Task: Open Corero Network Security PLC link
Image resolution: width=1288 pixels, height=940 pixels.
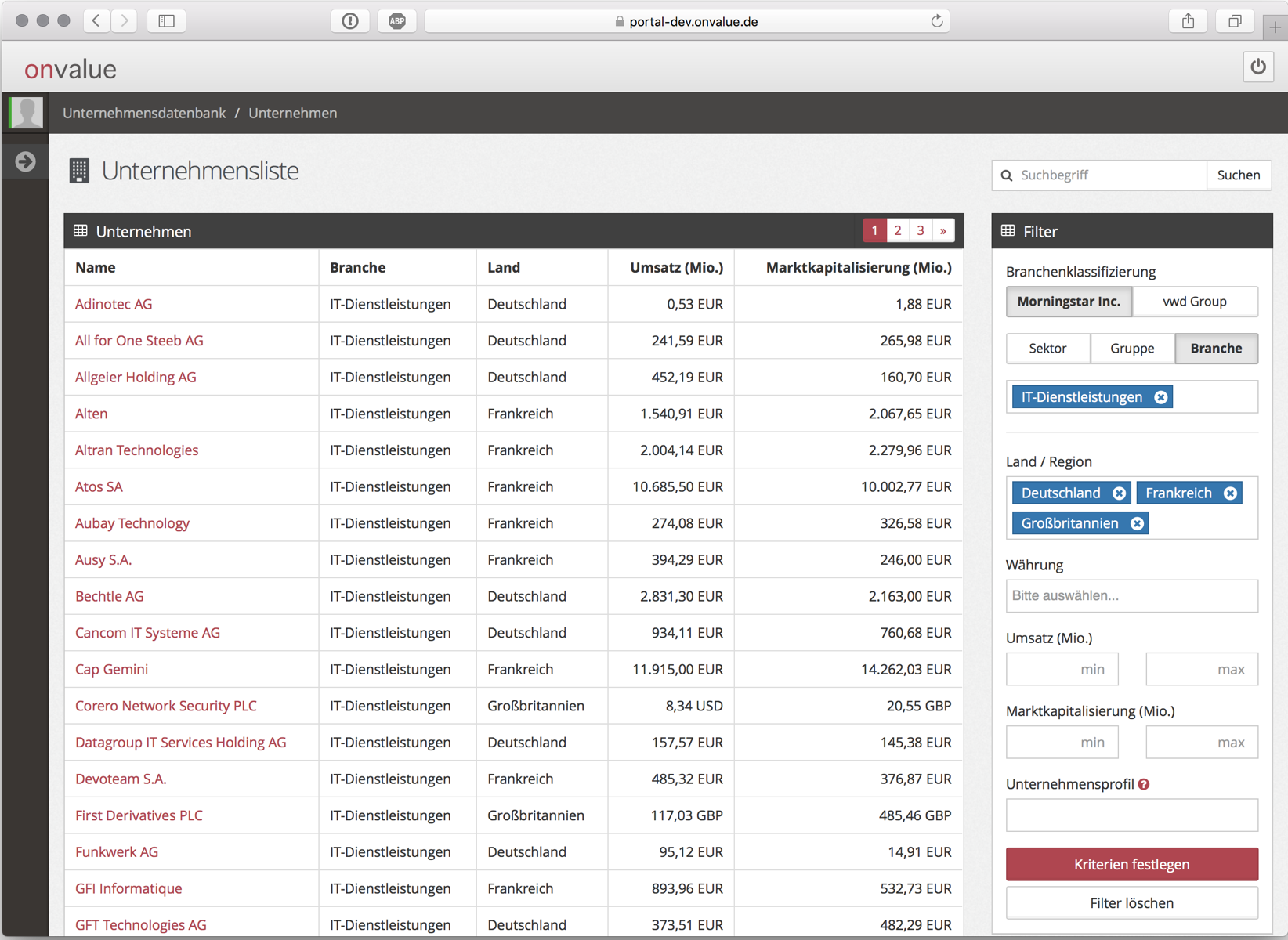Action: 166,706
